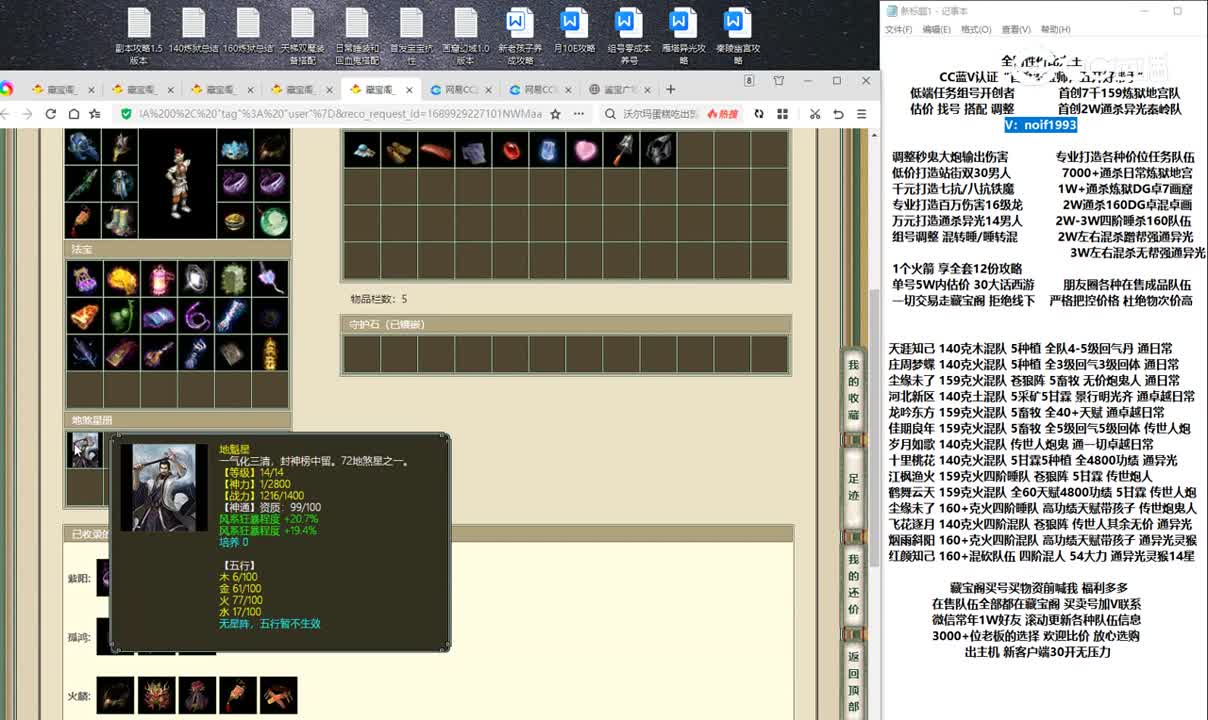This screenshot has height=720, width=1208.
Task: Click 物品栏数：5 label
Action: [x=379, y=299]
